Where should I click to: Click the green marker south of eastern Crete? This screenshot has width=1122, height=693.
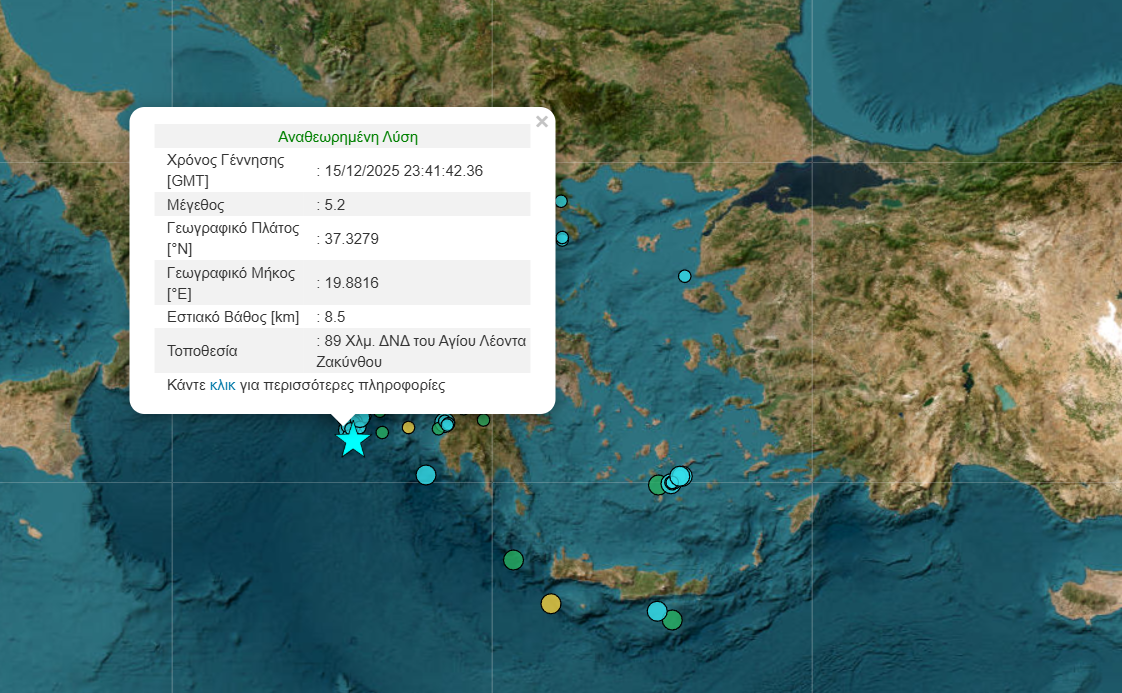(672, 620)
